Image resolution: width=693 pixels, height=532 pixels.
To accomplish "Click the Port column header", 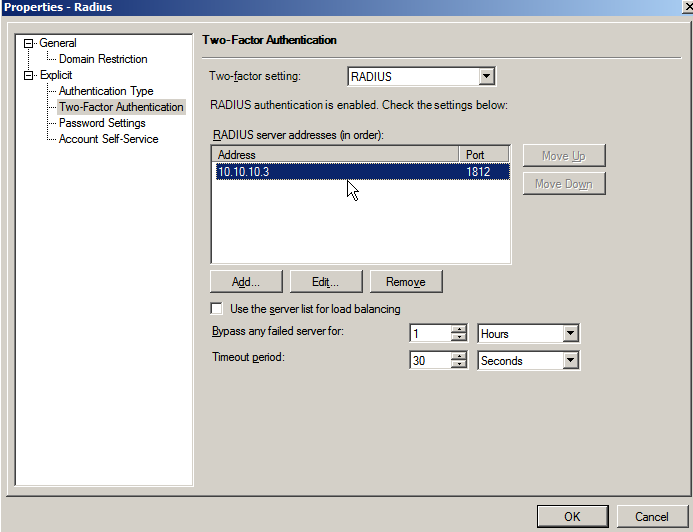I will click(x=484, y=155).
